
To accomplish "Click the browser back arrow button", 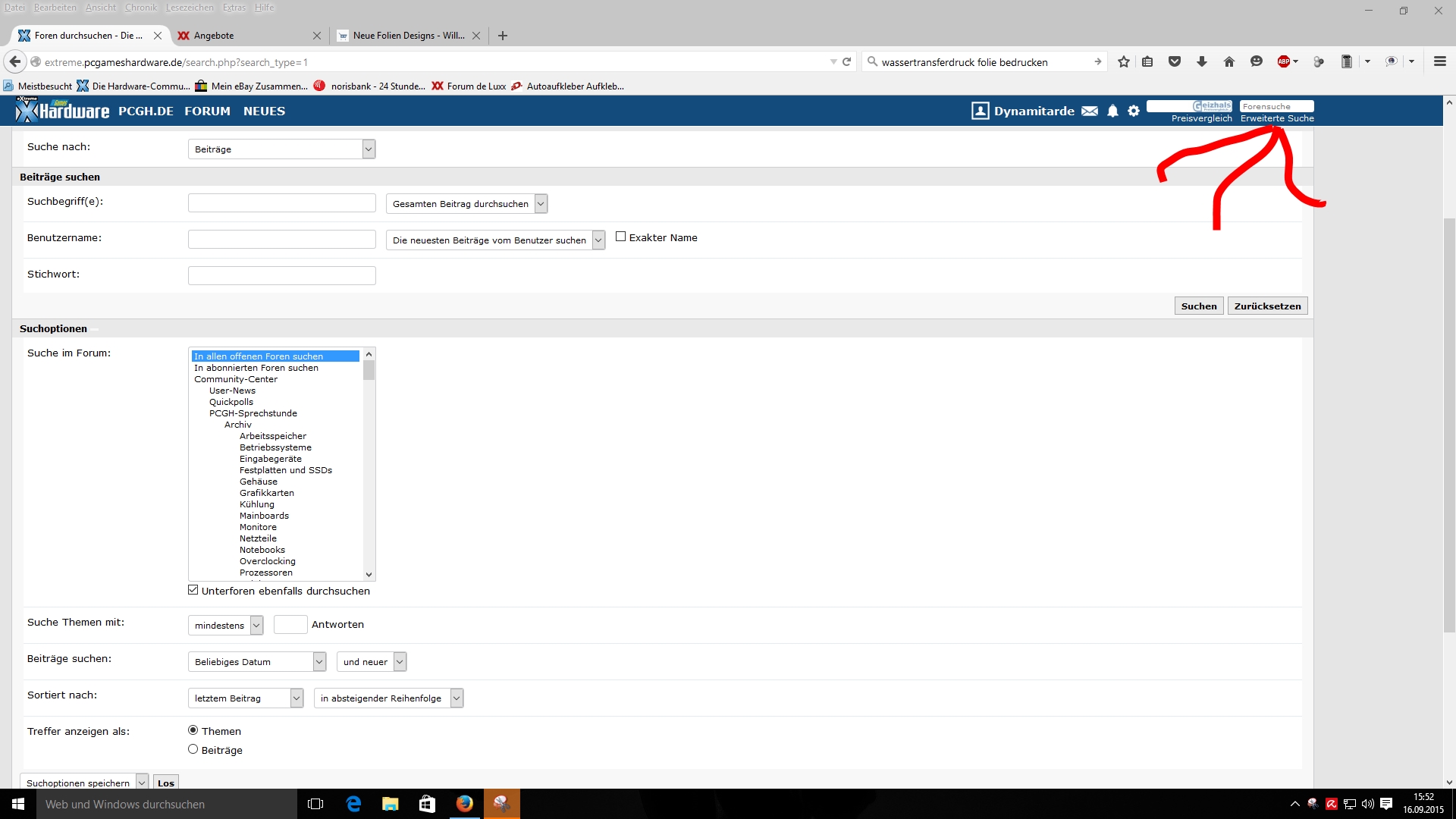I will [14, 61].
